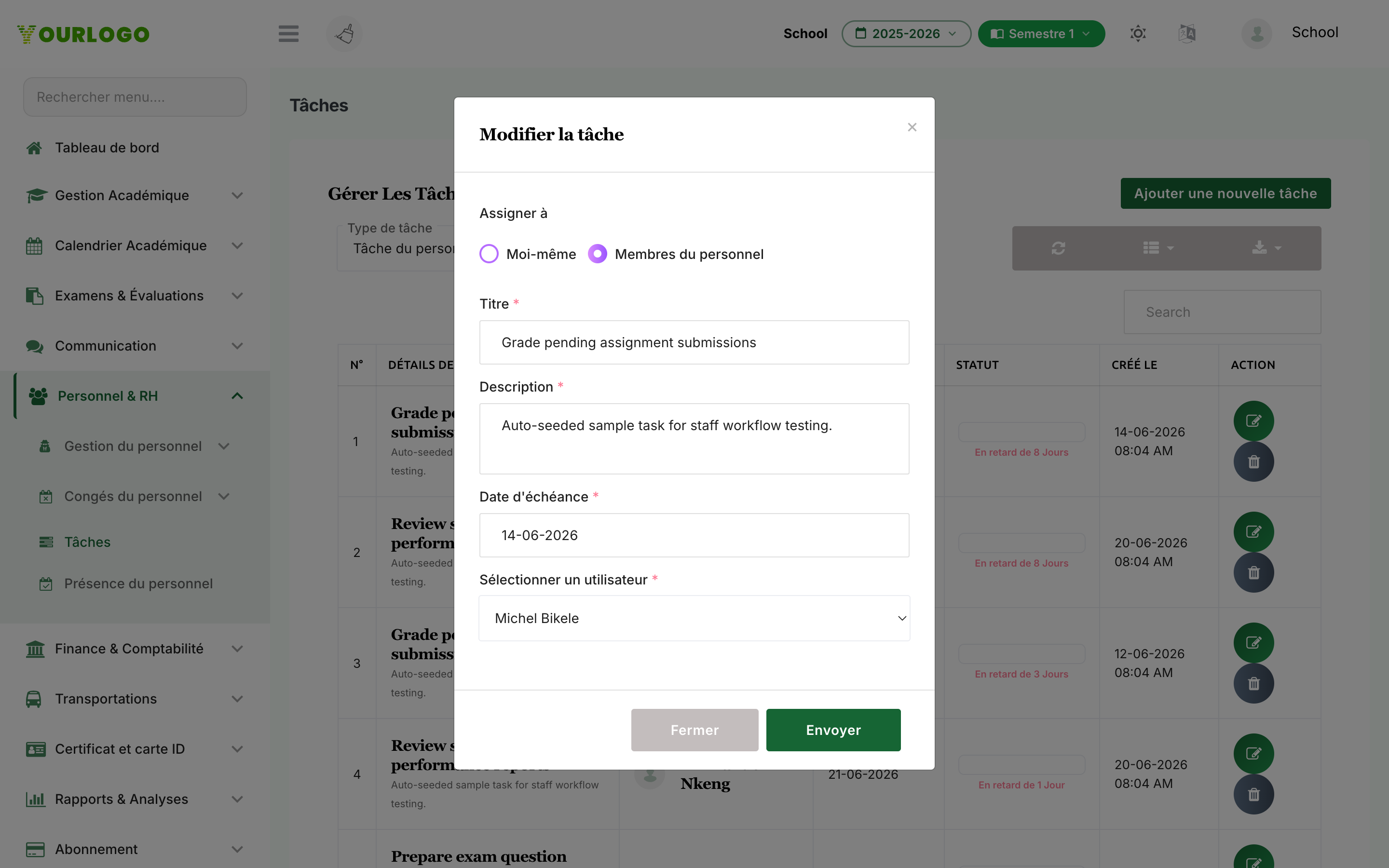Click edit icon for task row 1
Screen dimensions: 1389x868
(1253, 421)
